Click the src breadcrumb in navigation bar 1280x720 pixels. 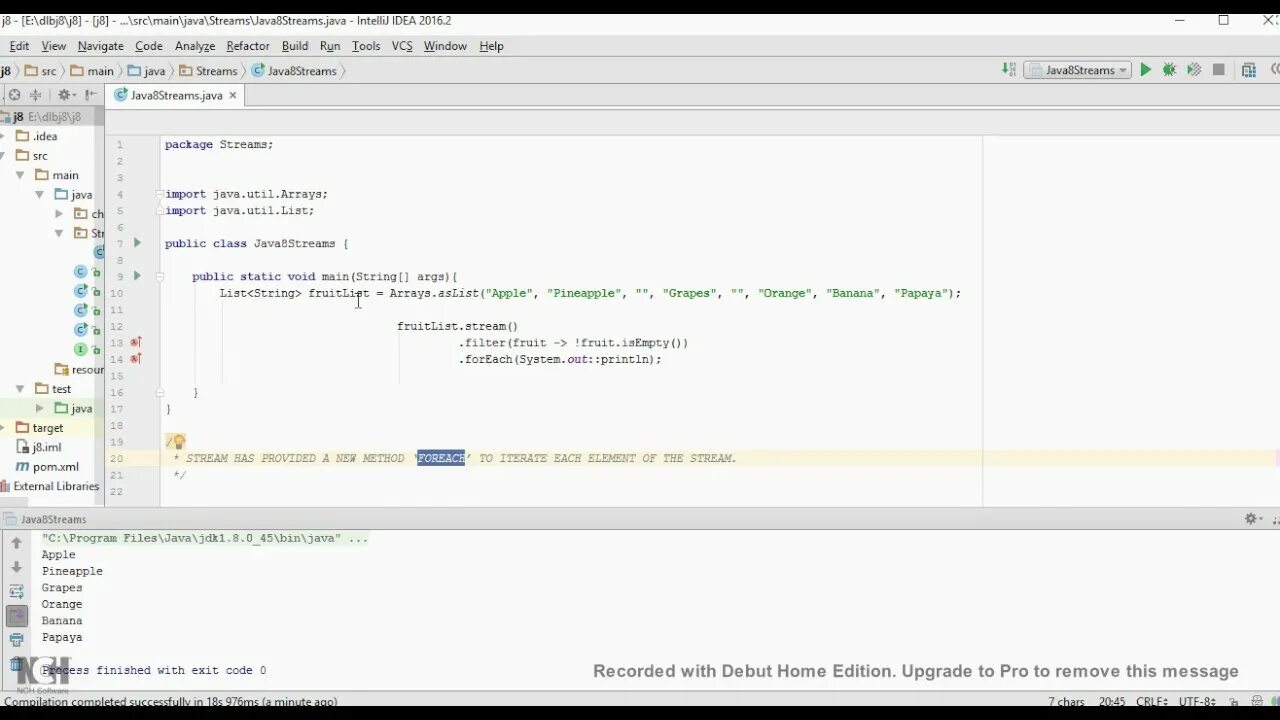pos(40,71)
